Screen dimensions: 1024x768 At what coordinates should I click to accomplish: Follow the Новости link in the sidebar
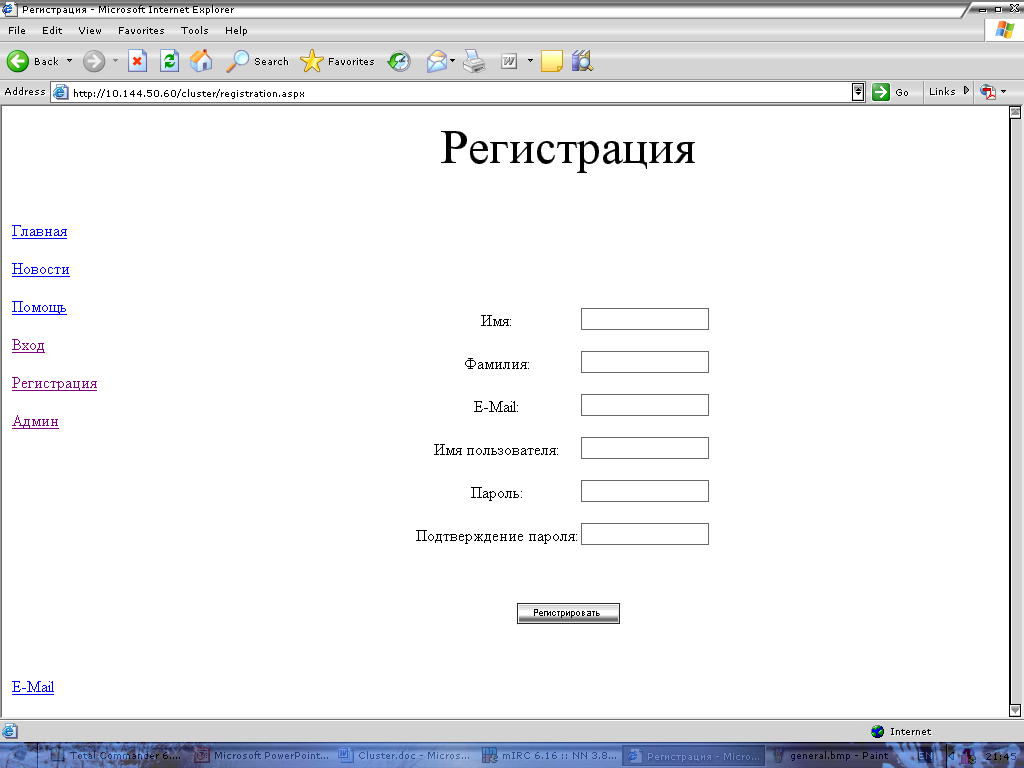click(41, 270)
